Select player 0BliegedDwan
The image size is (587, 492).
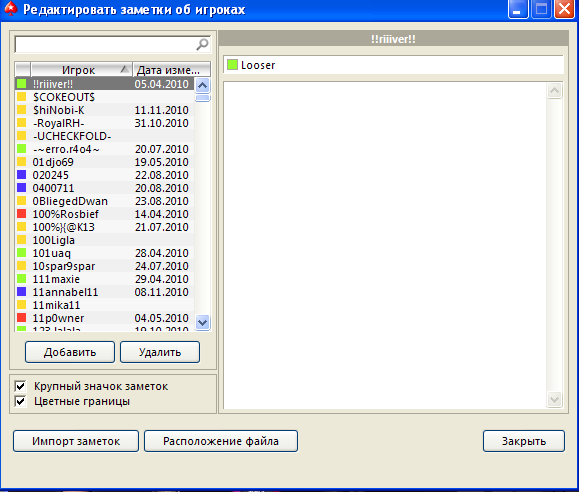click(104, 201)
